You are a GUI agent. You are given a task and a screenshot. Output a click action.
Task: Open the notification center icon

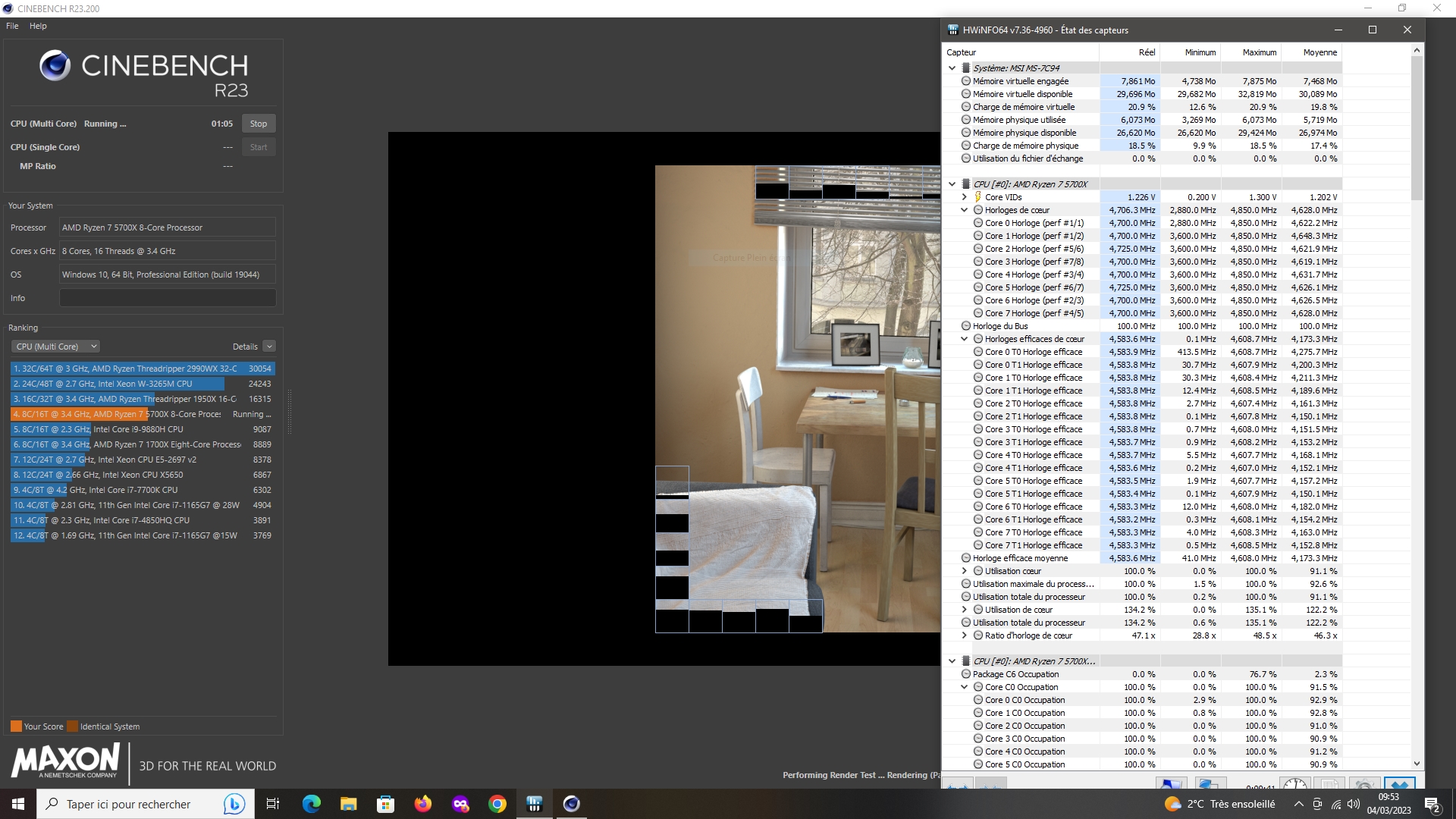pos(1432,804)
